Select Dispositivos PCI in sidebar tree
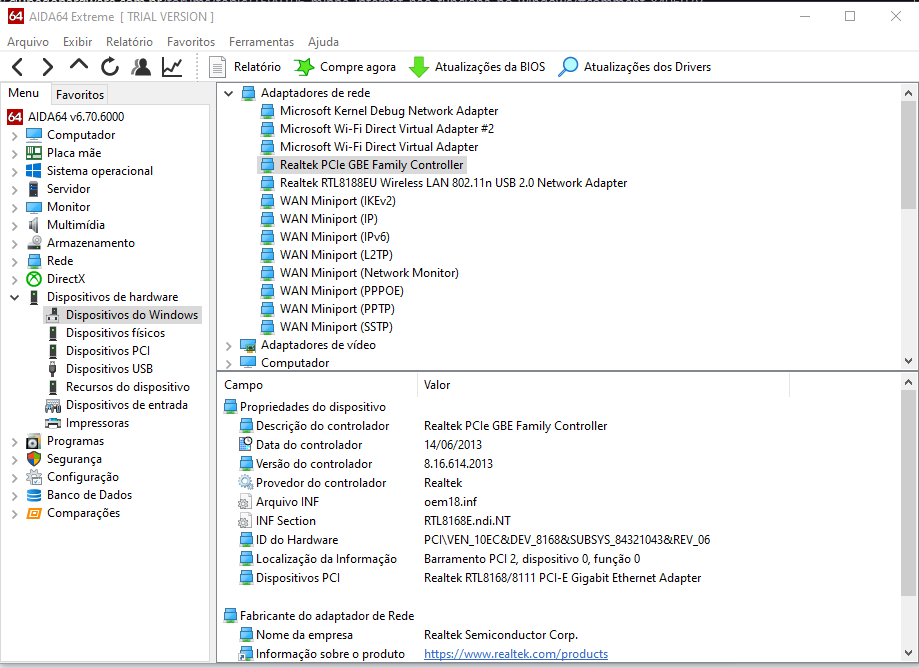Screen dimensions: 919x668 tap(108, 351)
